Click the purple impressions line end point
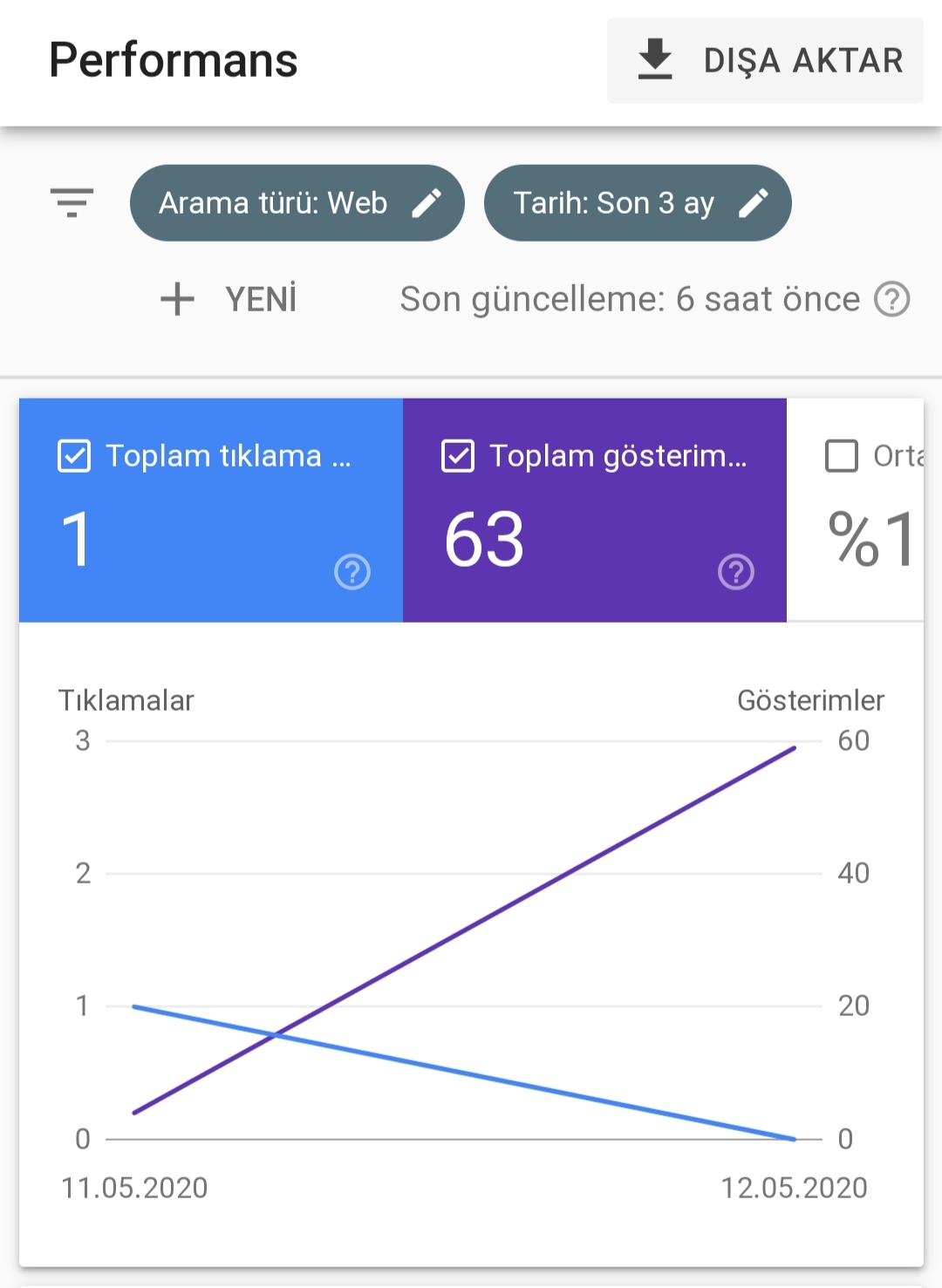Viewport: 942px width, 1288px height. pos(795,747)
